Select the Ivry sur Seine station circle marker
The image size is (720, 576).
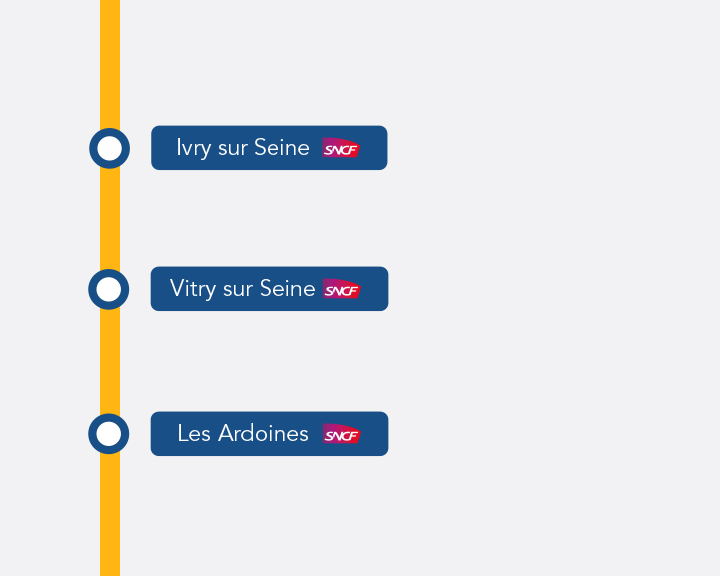pos(109,148)
